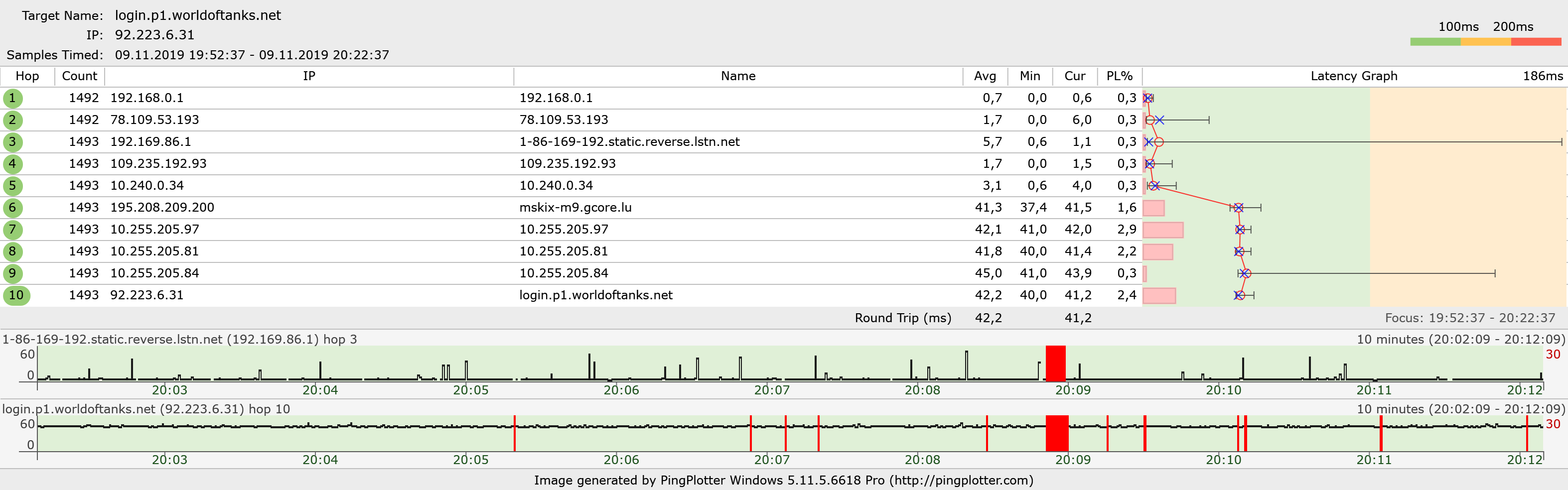Click the green 100ms legend segment

point(1434,42)
